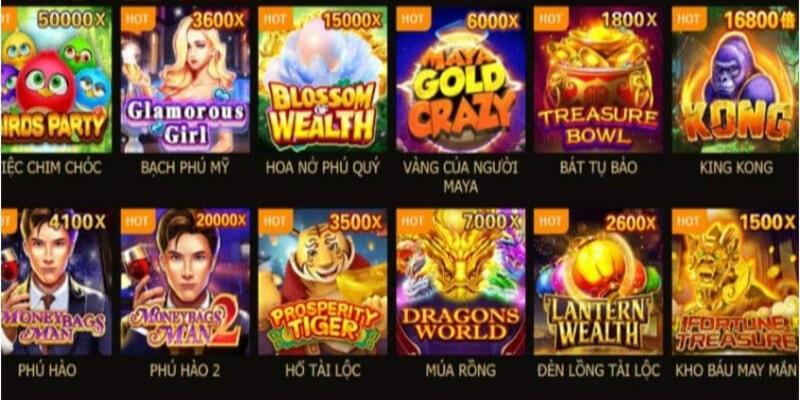Viewport: 800px width, 400px height.
Task: Launch the Glamorous Girl slot game
Action: [185, 80]
